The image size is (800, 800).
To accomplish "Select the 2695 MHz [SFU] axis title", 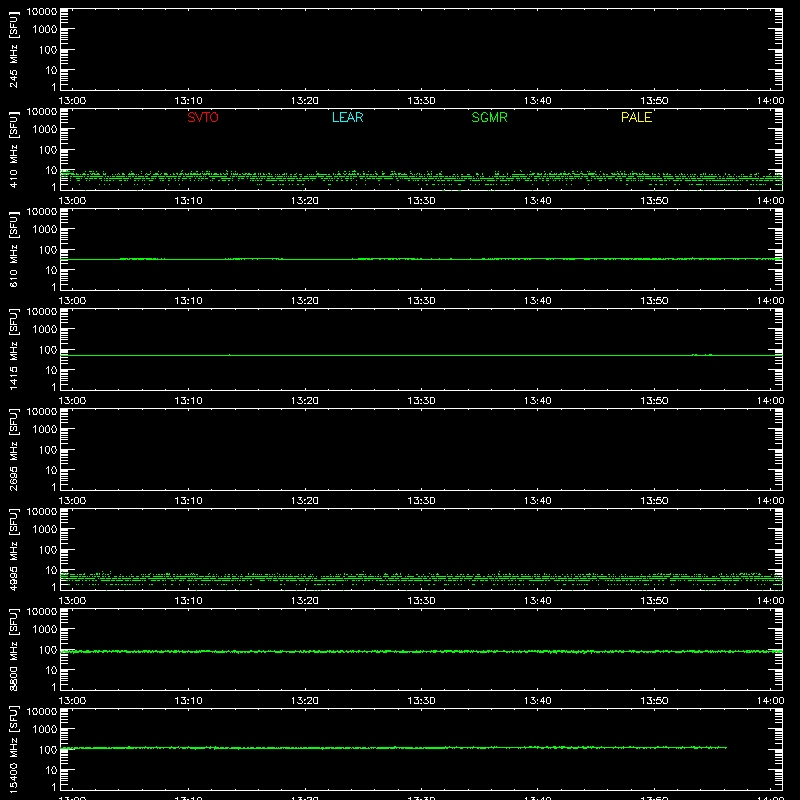I will (x=13, y=449).
